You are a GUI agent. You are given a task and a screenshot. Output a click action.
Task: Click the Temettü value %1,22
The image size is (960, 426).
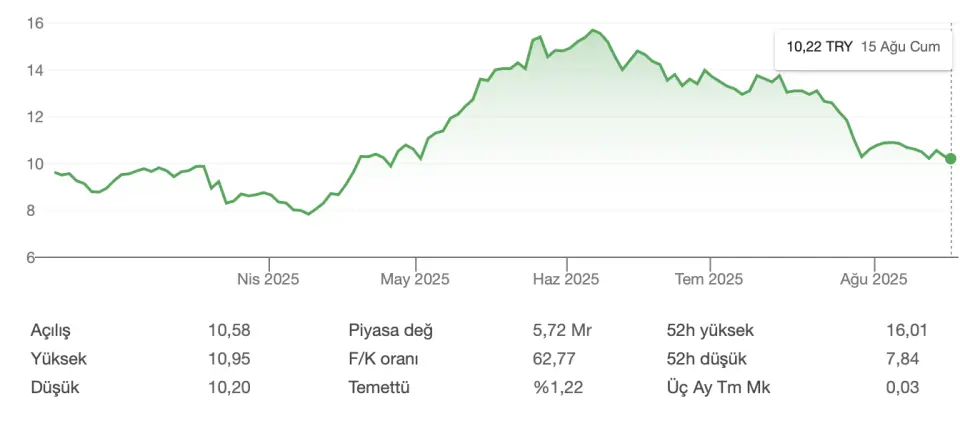pyautogui.click(x=558, y=387)
